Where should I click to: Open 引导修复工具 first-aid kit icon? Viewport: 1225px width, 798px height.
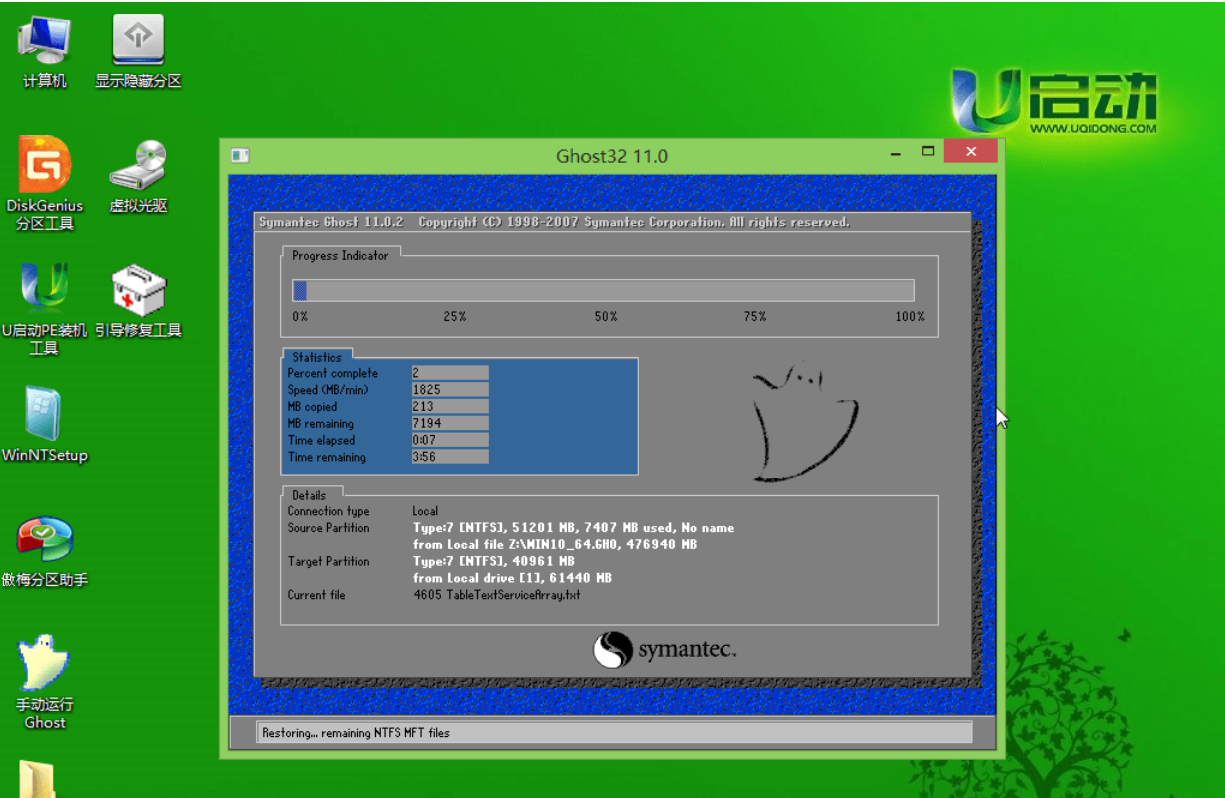tap(138, 293)
